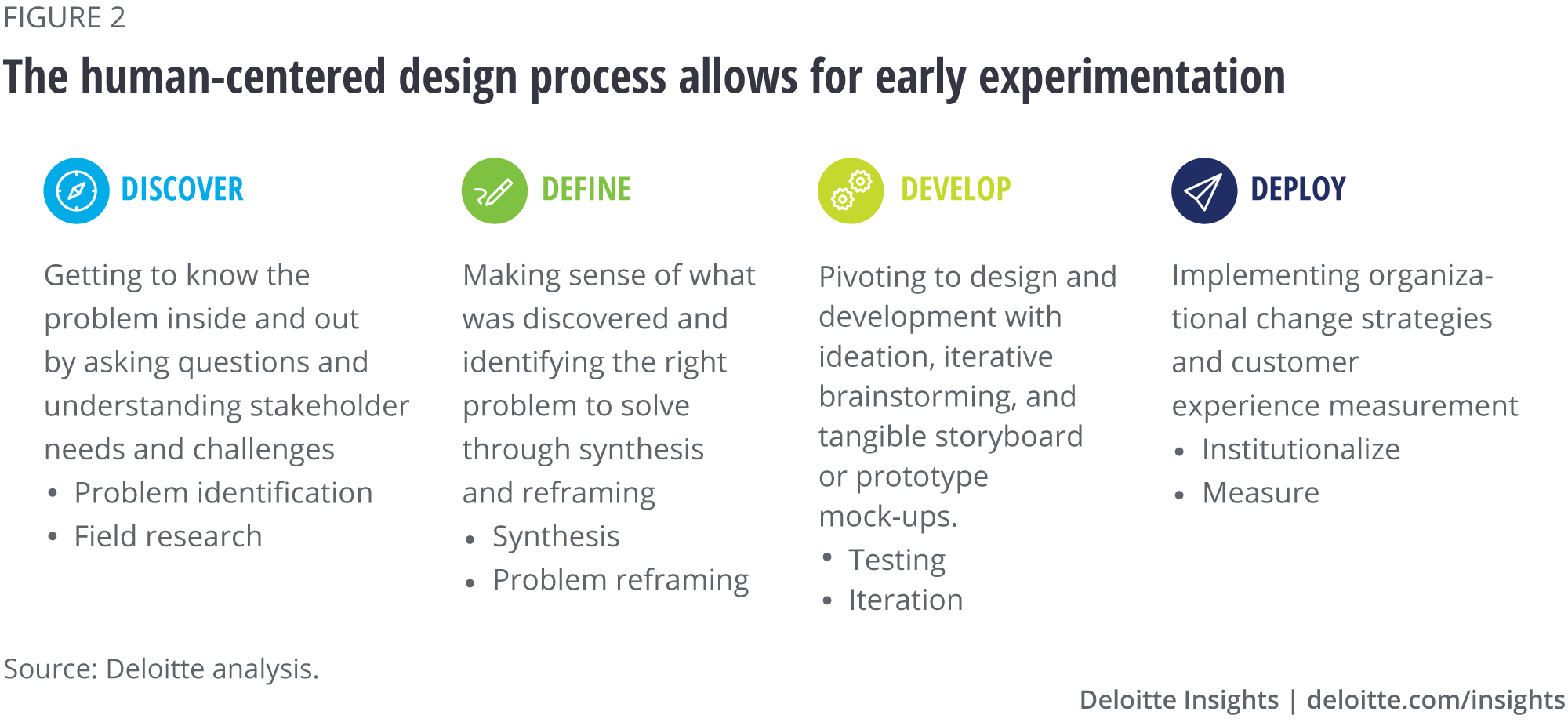
Task: Click the green Define pencil icon
Action: [494, 190]
